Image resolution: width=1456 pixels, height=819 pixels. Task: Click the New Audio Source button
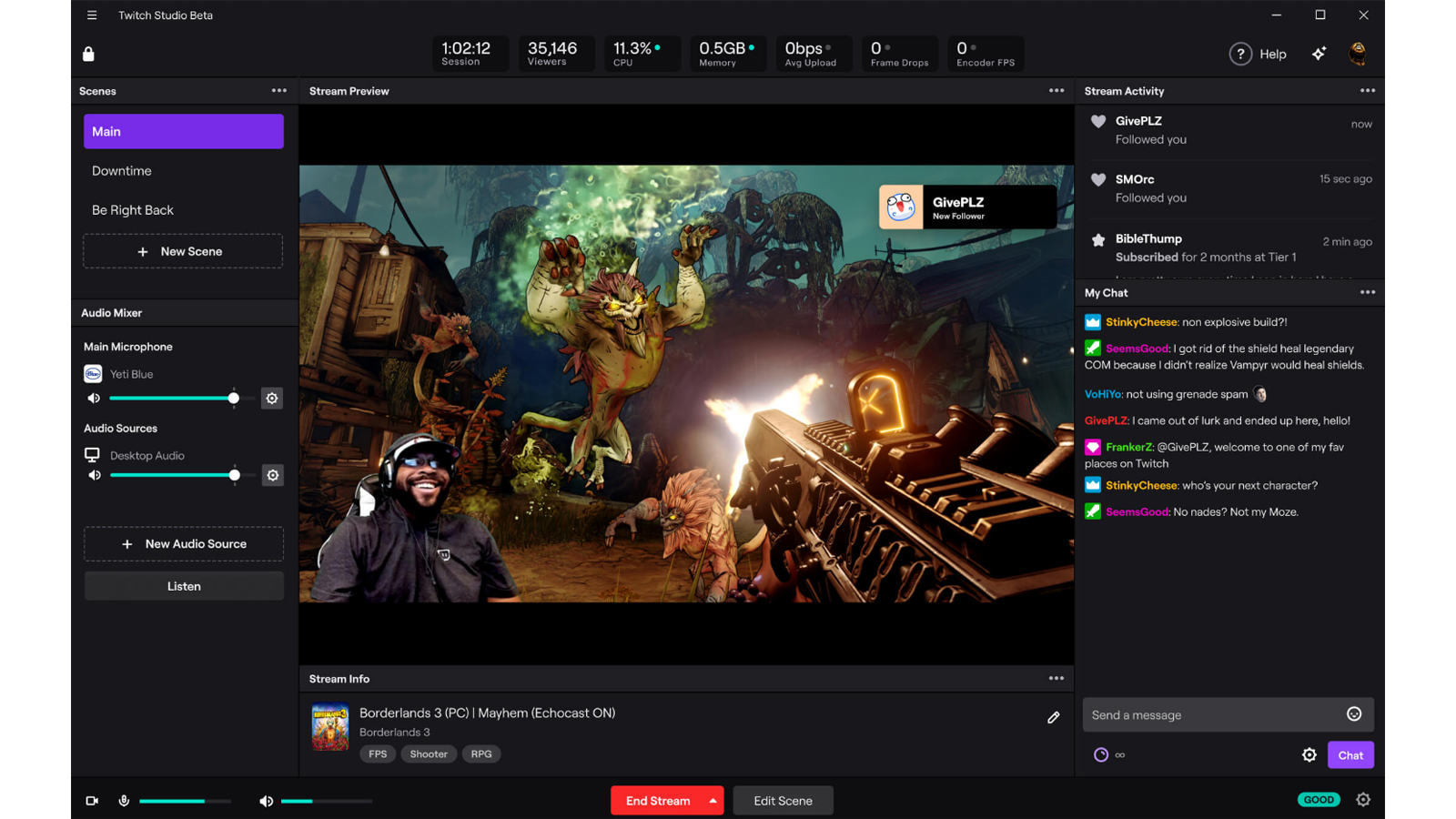[x=184, y=544]
